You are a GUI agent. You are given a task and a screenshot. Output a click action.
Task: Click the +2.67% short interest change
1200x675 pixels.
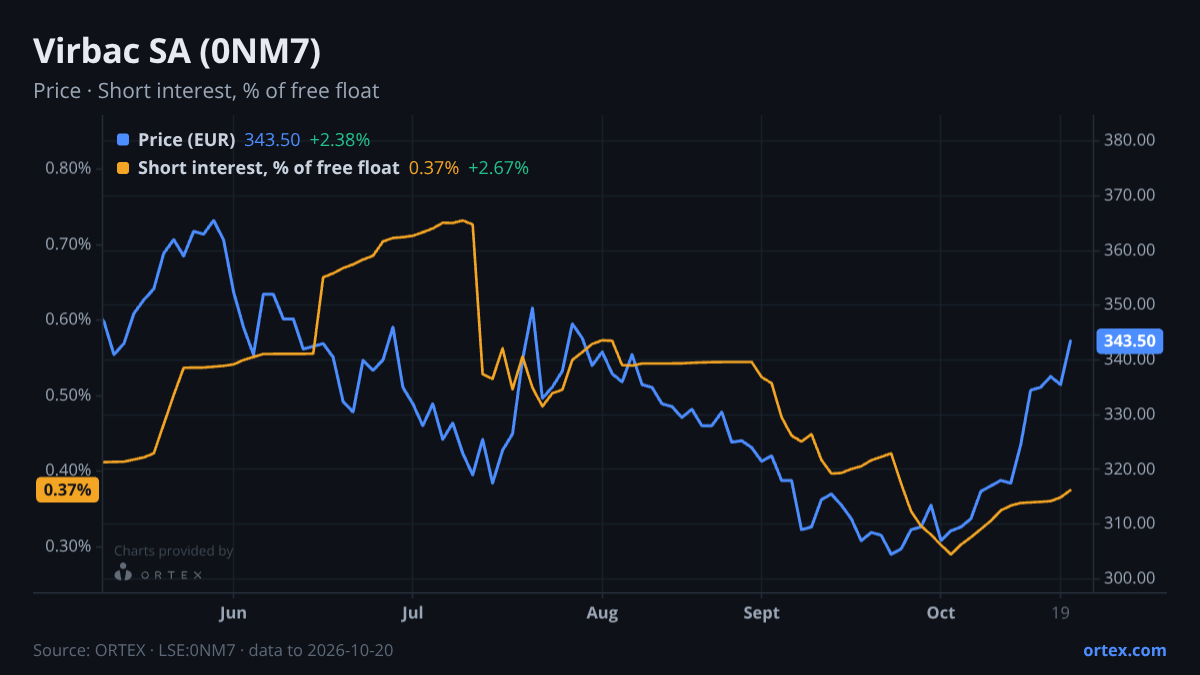498,168
